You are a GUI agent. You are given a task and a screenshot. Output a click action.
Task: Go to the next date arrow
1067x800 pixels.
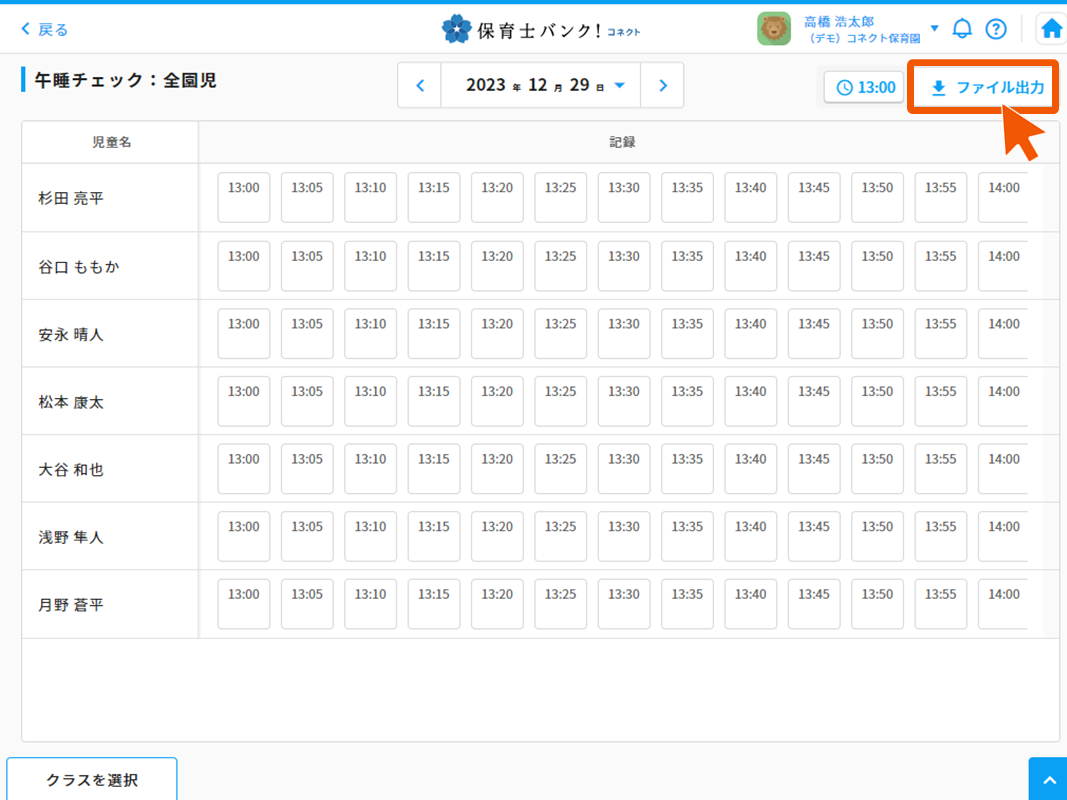[x=662, y=86]
